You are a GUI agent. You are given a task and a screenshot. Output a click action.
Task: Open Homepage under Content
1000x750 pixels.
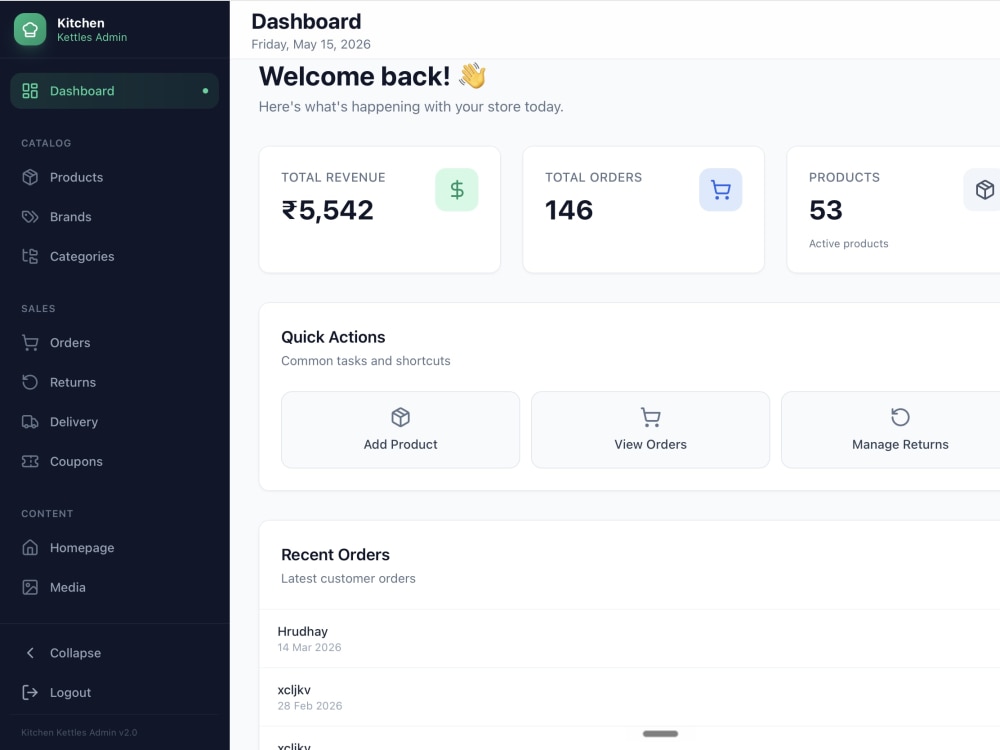[x=115, y=548]
